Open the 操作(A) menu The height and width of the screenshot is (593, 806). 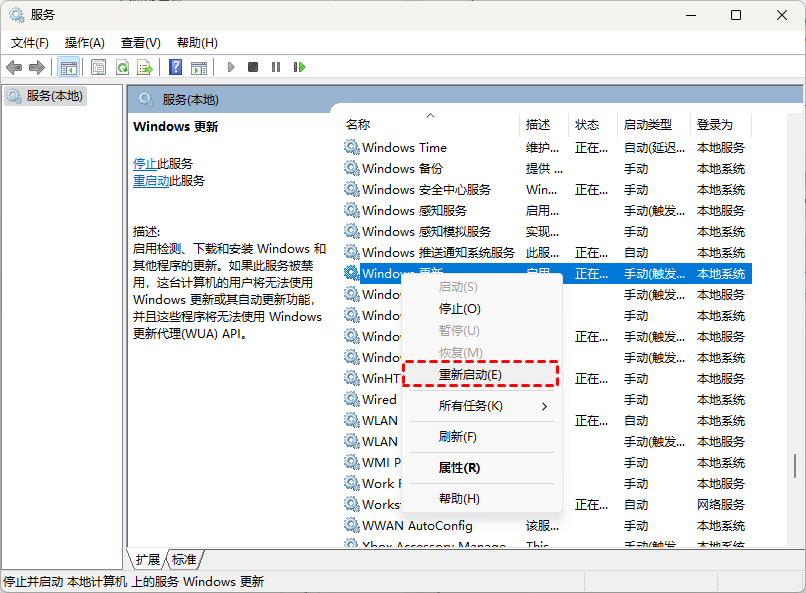84,43
